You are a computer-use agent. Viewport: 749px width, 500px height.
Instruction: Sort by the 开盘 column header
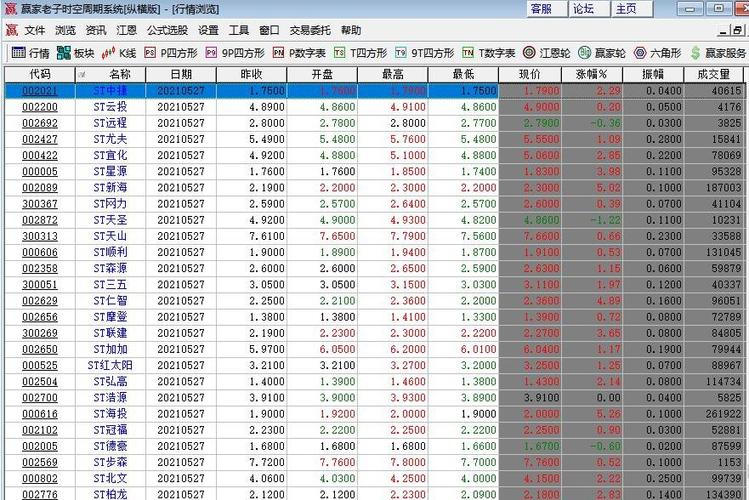322,74
